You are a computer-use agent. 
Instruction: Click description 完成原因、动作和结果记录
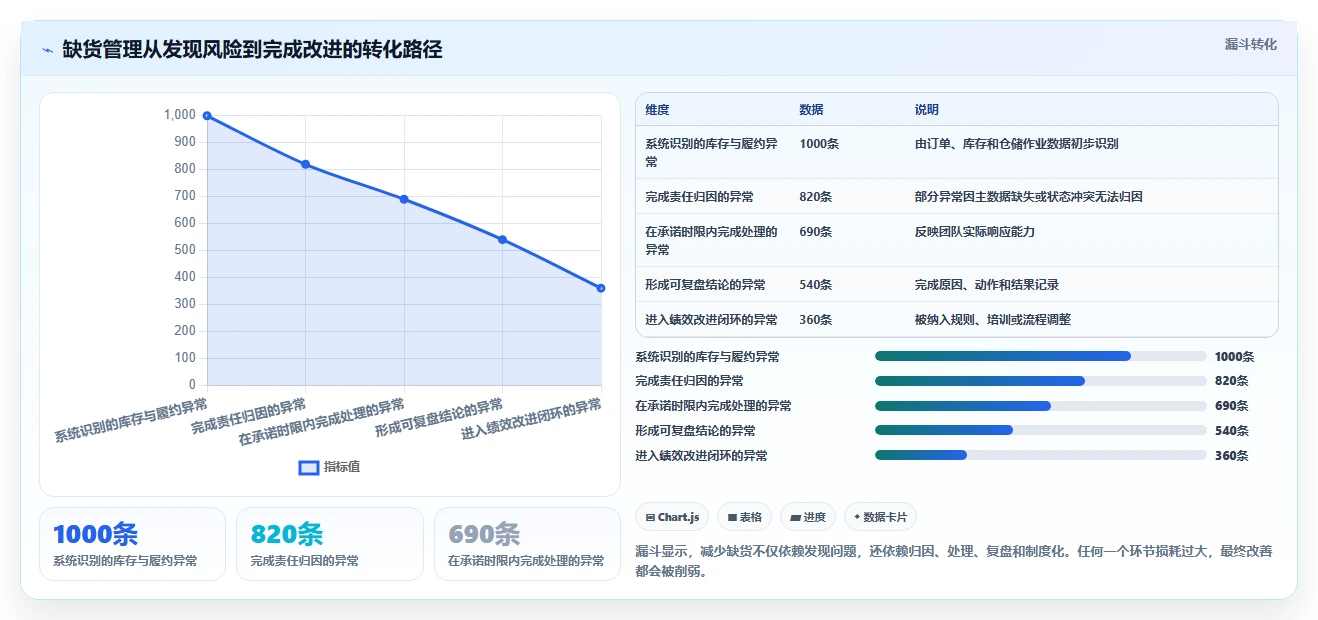986,285
